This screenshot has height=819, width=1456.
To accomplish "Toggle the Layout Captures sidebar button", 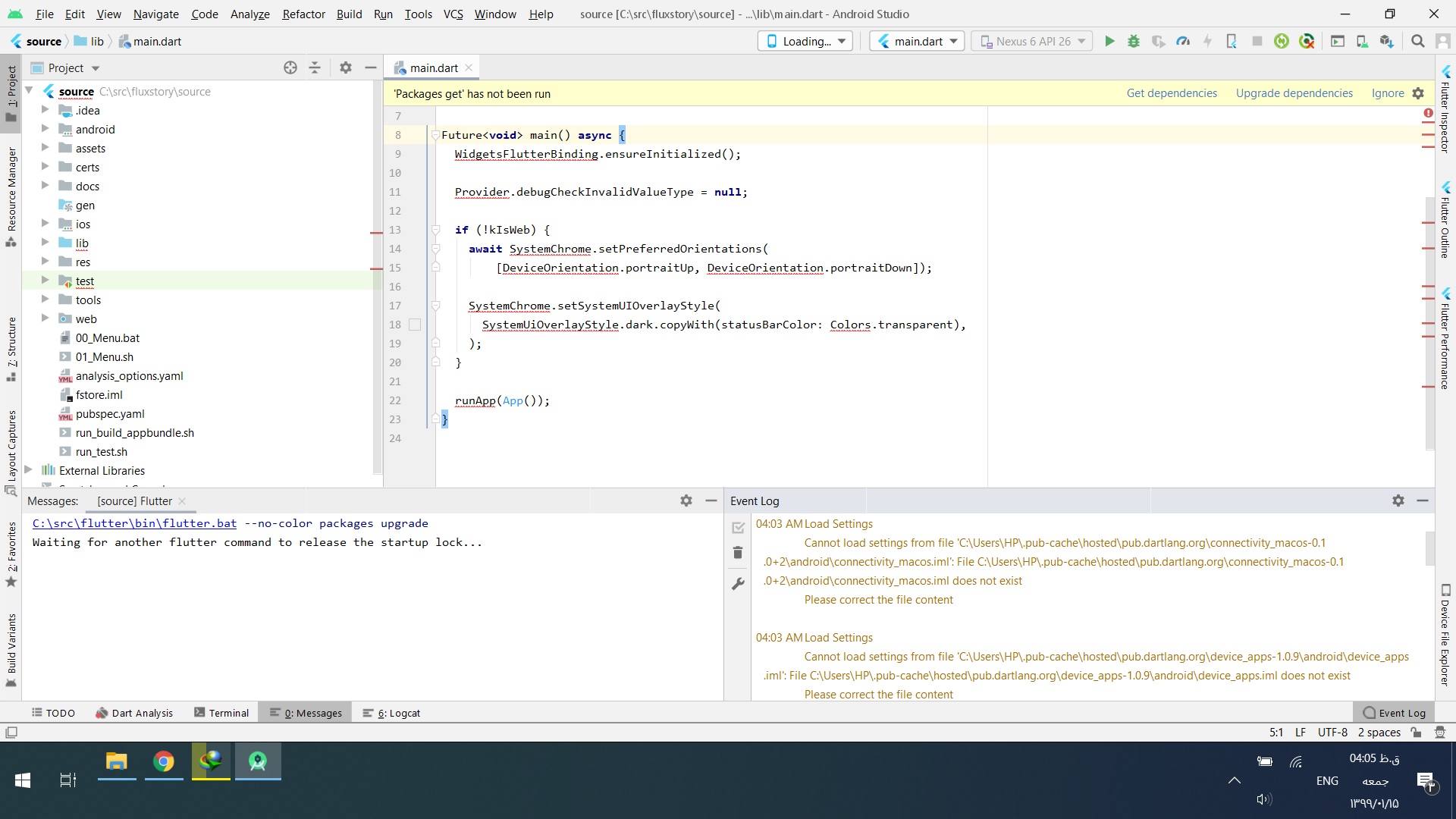I will (x=11, y=453).
